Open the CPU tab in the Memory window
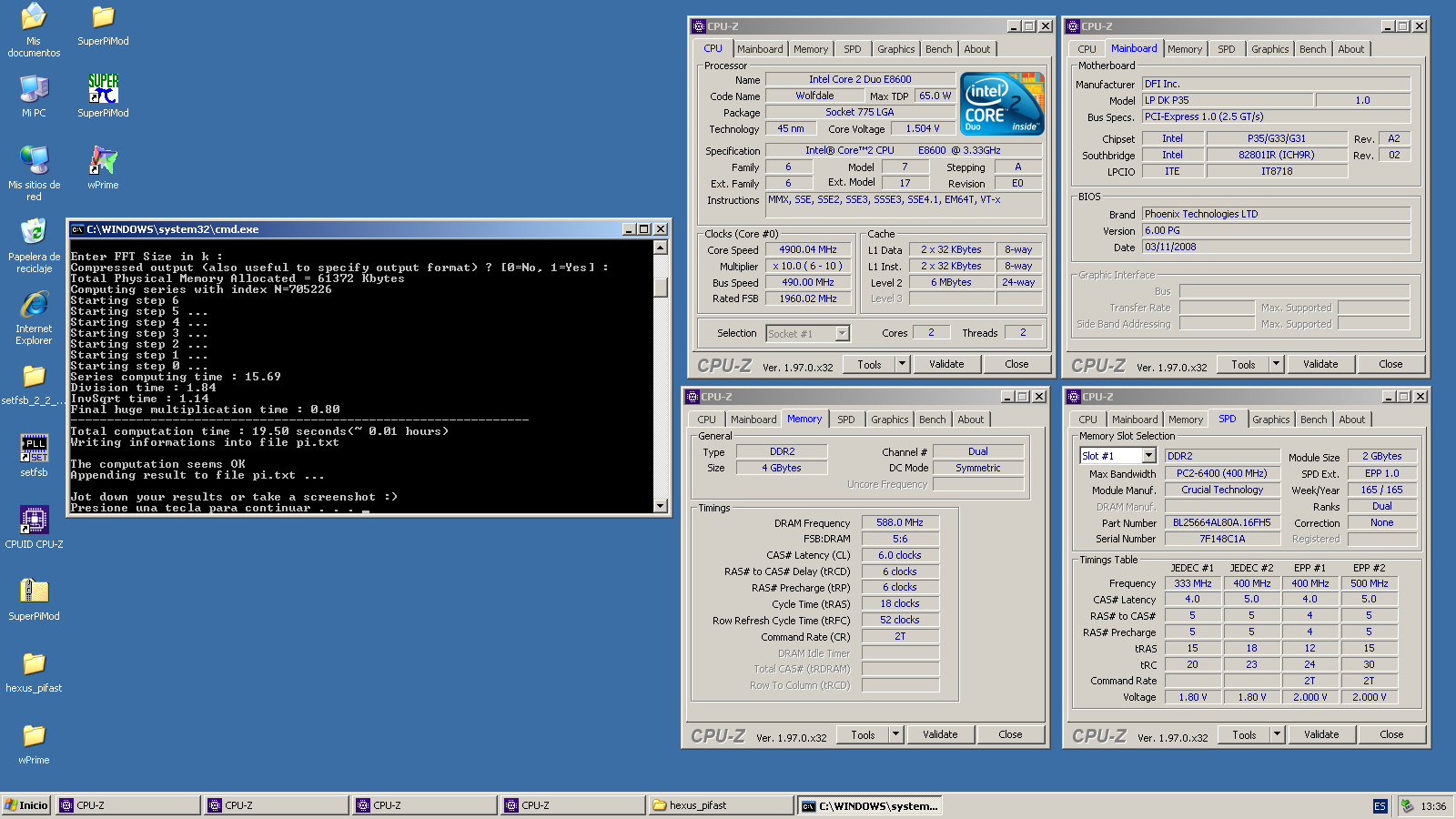The width and height of the screenshot is (1456, 819). coord(707,420)
